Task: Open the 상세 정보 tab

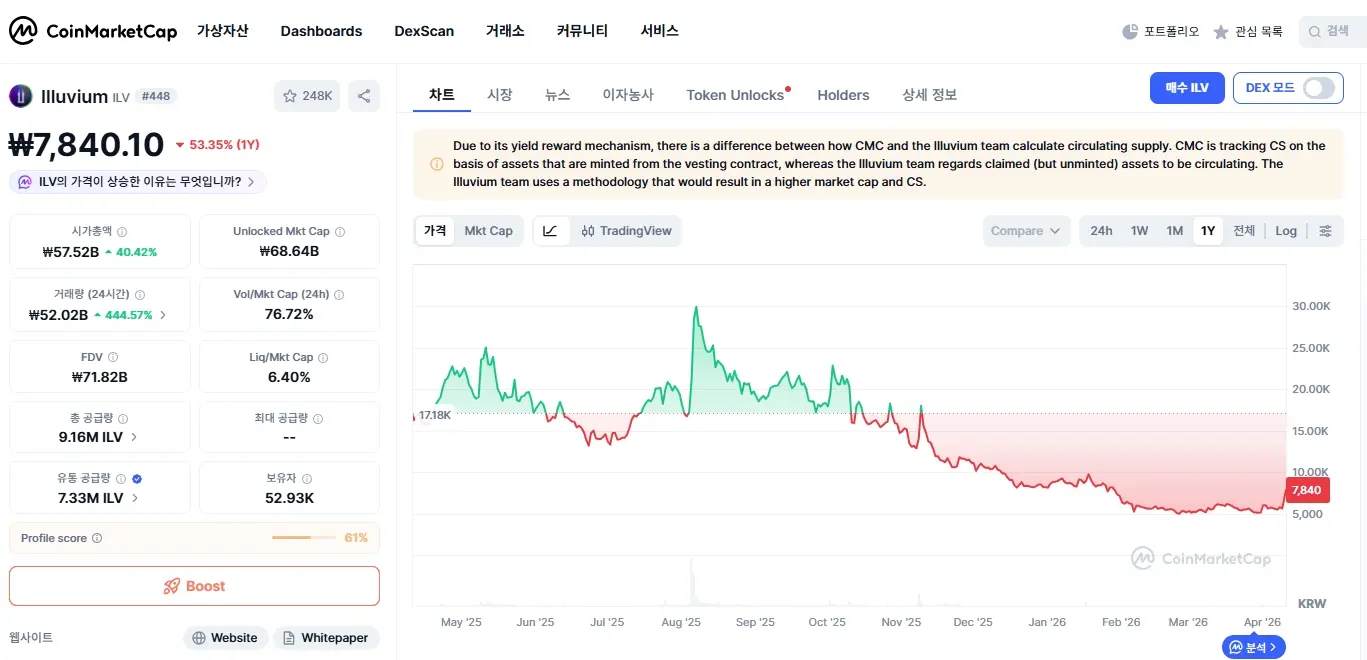Action: 930,95
